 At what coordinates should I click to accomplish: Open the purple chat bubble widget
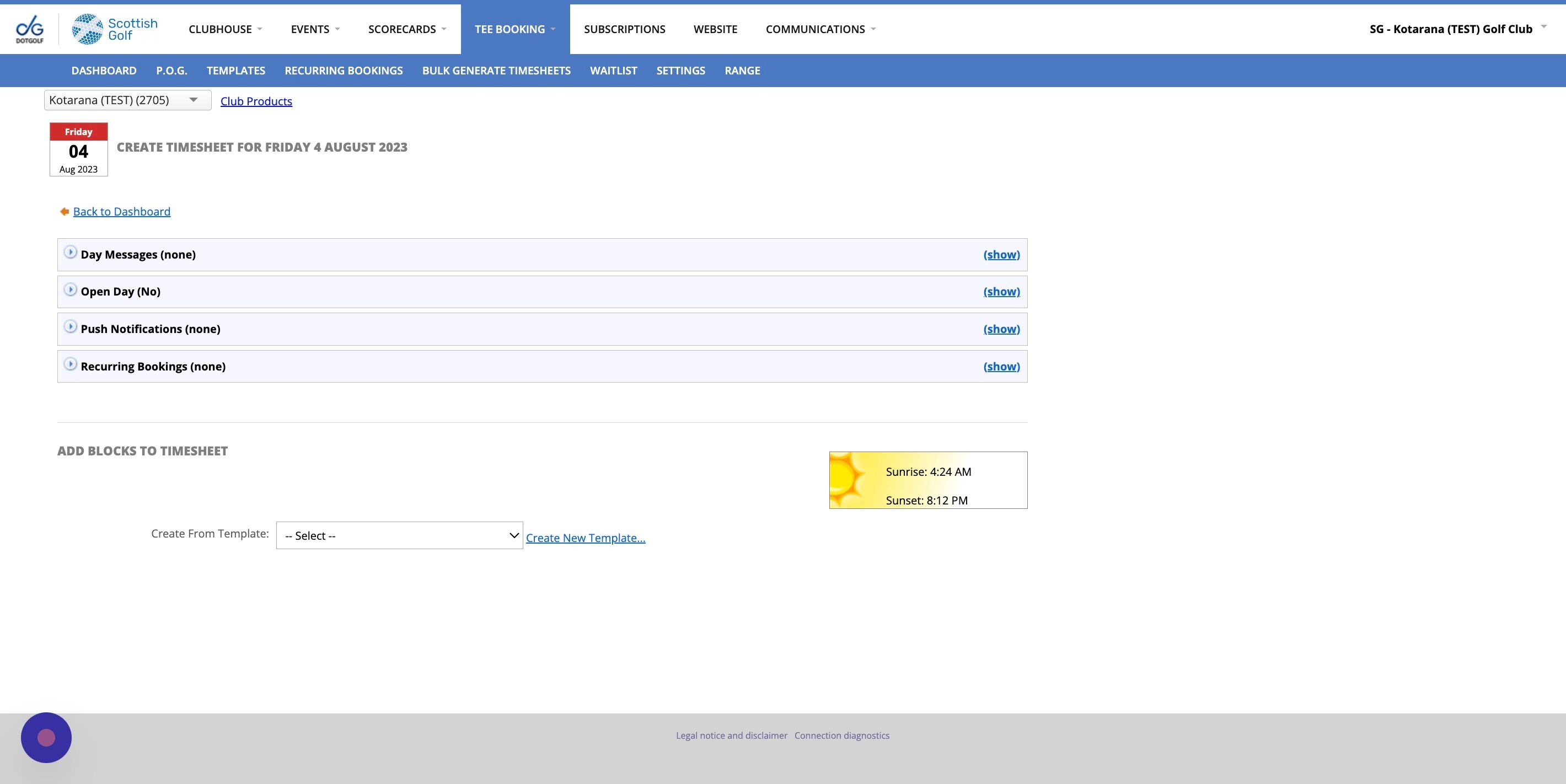[x=46, y=737]
